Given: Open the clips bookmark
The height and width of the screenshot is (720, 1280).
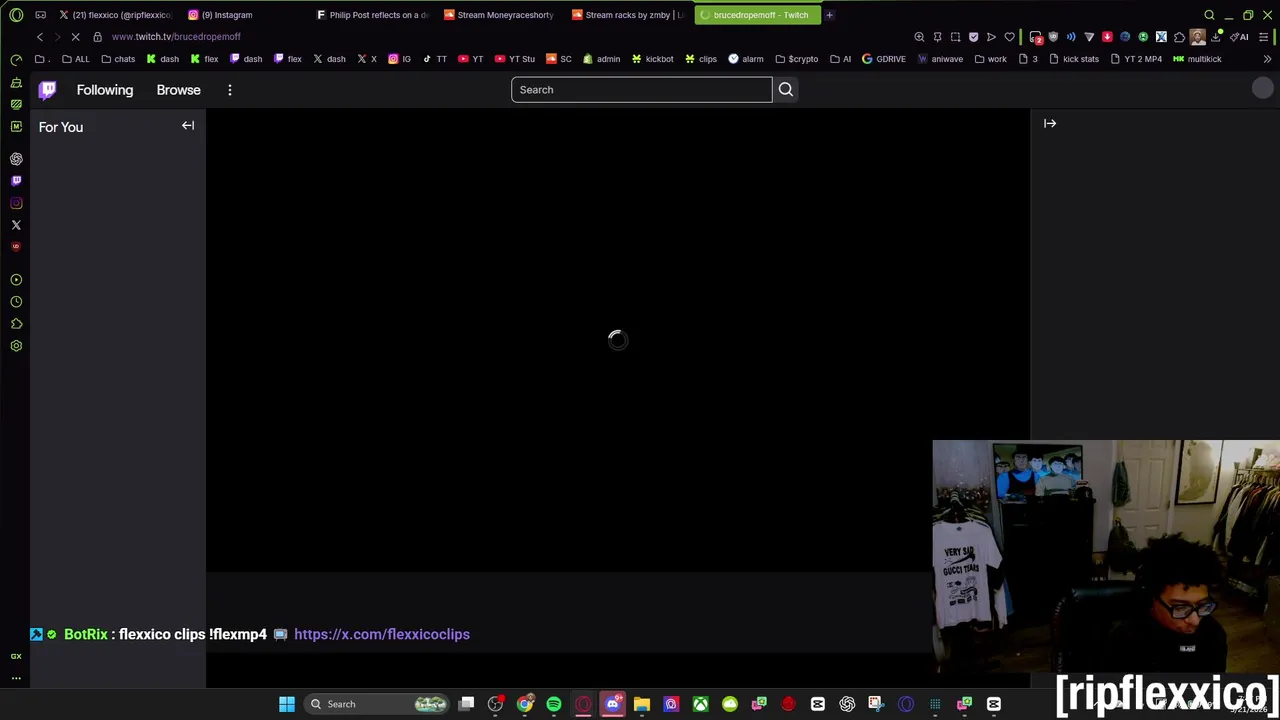Looking at the screenshot, I should (x=700, y=59).
